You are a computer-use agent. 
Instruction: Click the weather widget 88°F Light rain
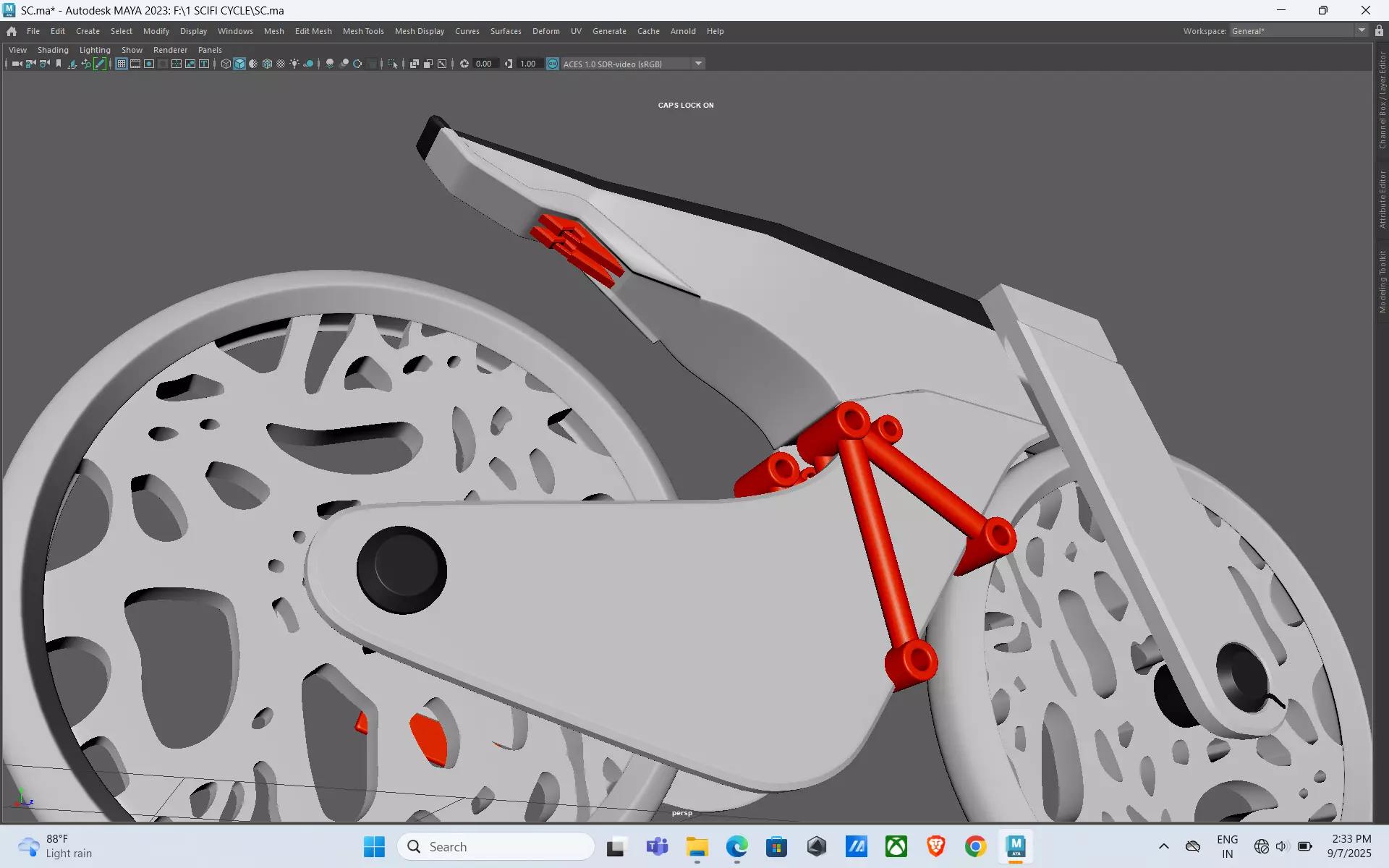[x=55, y=846]
